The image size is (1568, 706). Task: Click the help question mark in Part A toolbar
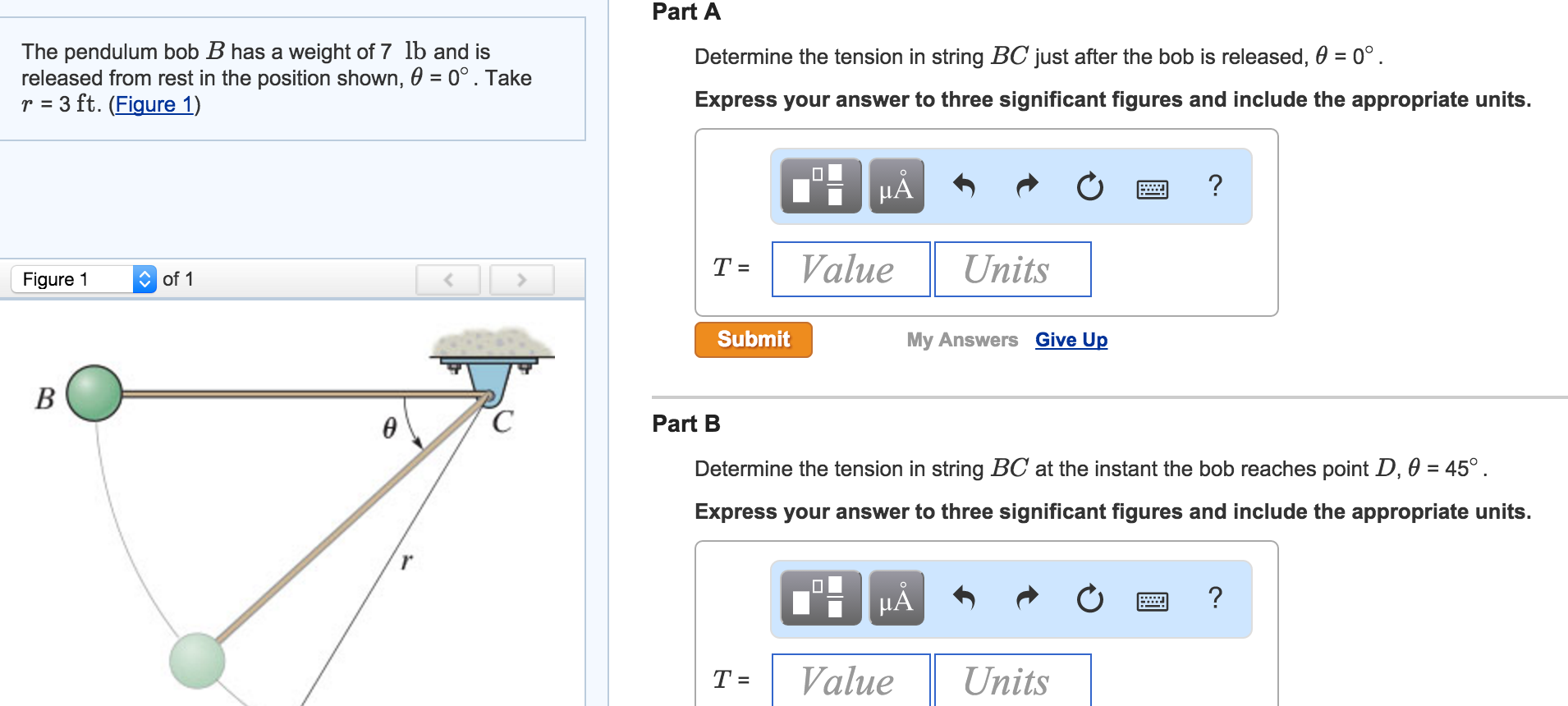pyautogui.click(x=1213, y=186)
